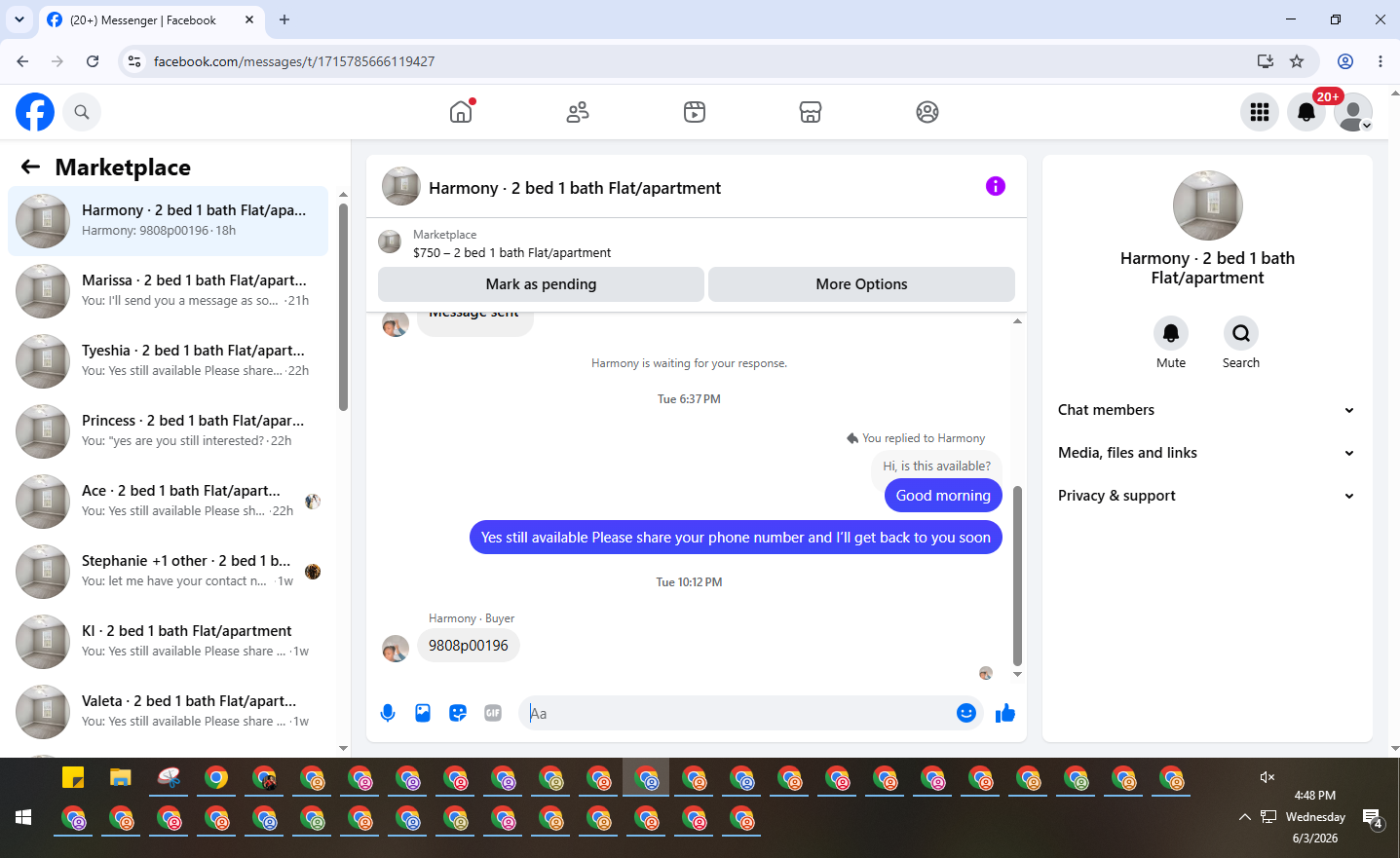1400x858 pixels.
Task: Show hidden system tray icons chevron
Action: point(1244,817)
